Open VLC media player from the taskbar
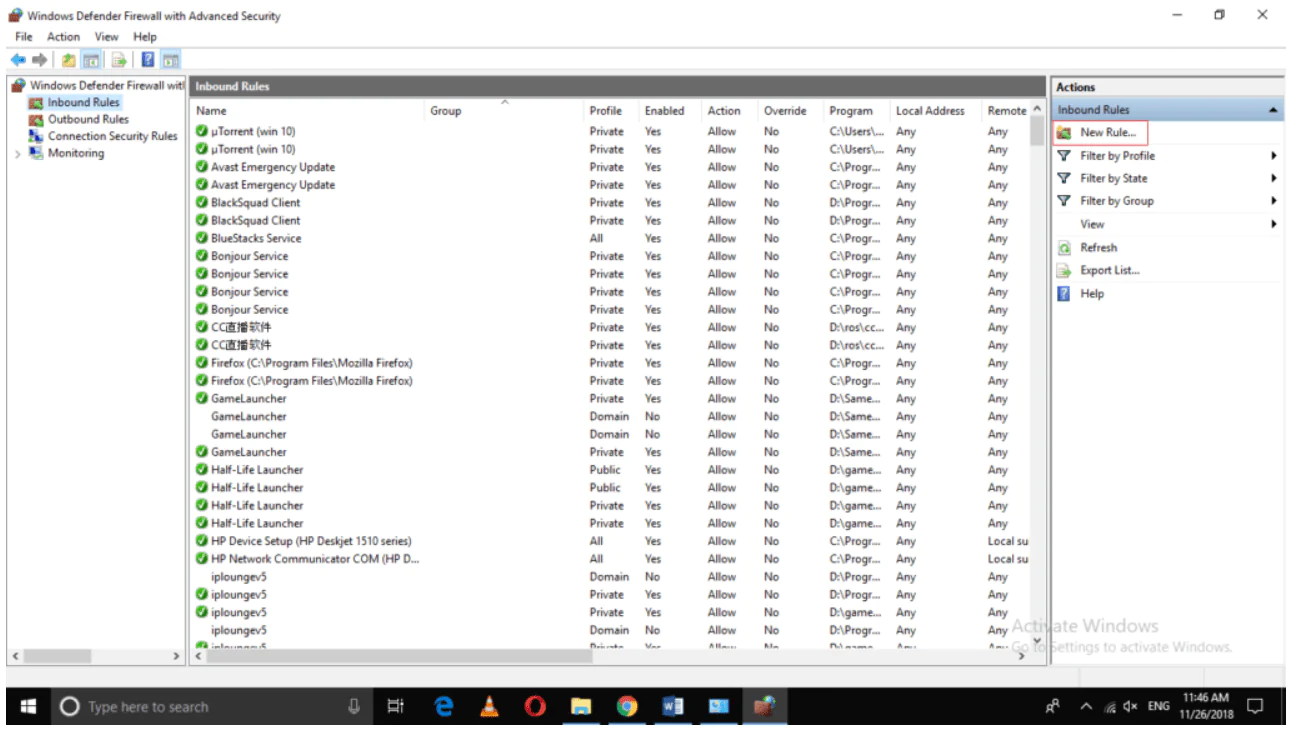This screenshot has width=1299, height=734. pyautogui.click(x=490, y=707)
